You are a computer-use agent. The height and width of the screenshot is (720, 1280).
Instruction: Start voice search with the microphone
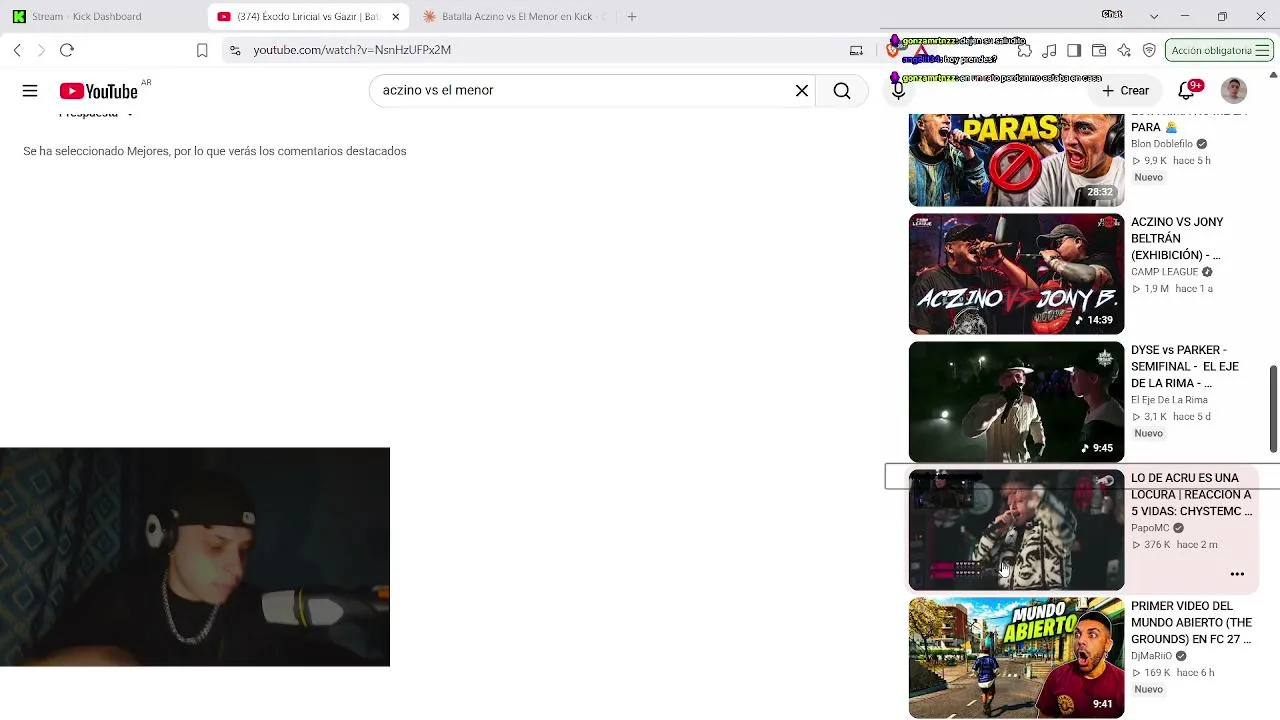click(898, 91)
